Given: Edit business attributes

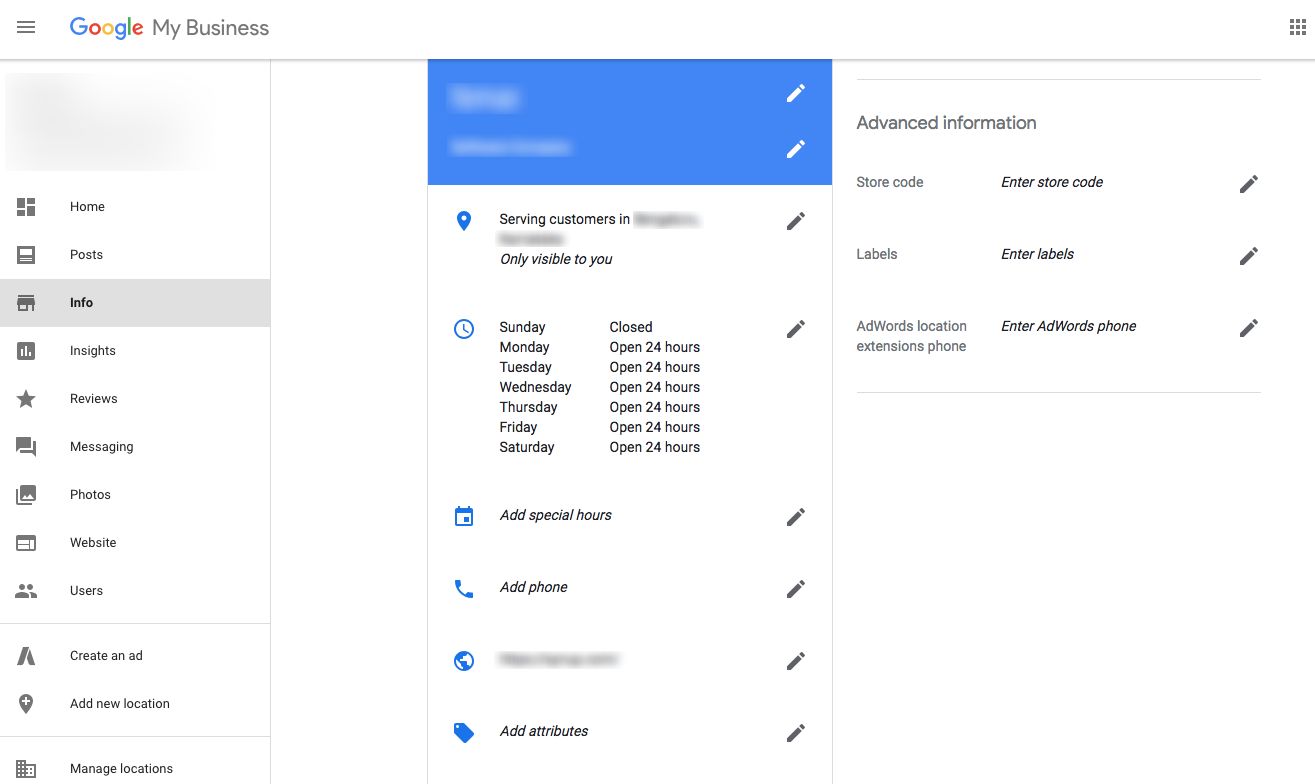Looking at the screenshot, I should [x=795, y=732].
